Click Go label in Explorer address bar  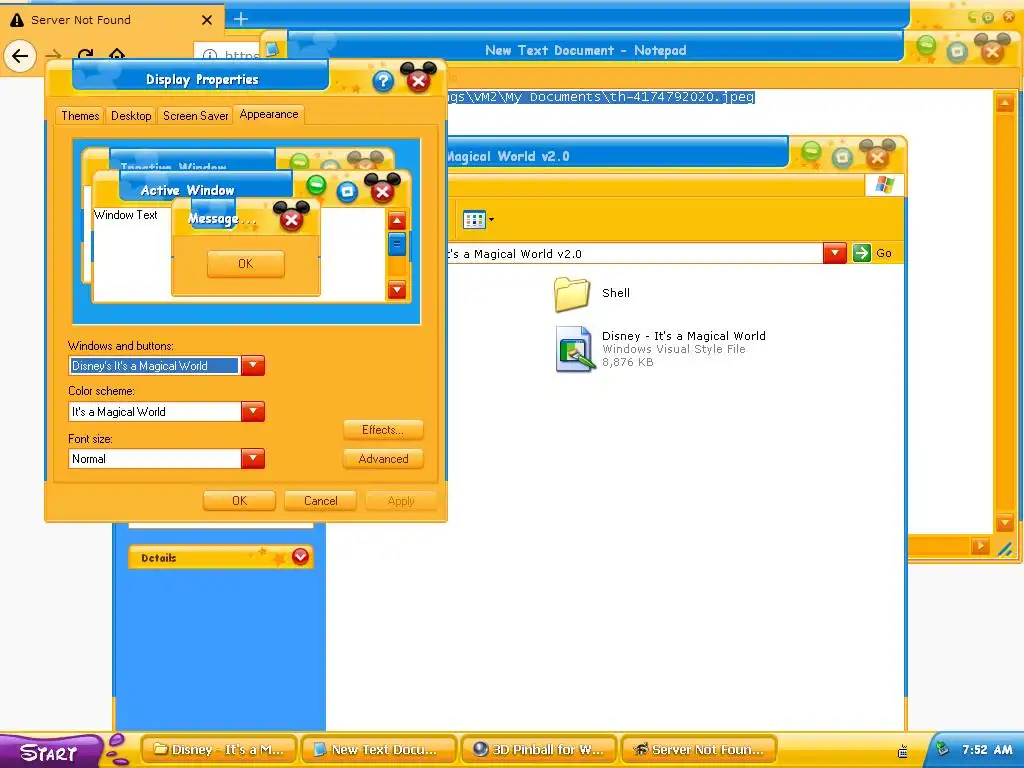[x=884, y=253]
